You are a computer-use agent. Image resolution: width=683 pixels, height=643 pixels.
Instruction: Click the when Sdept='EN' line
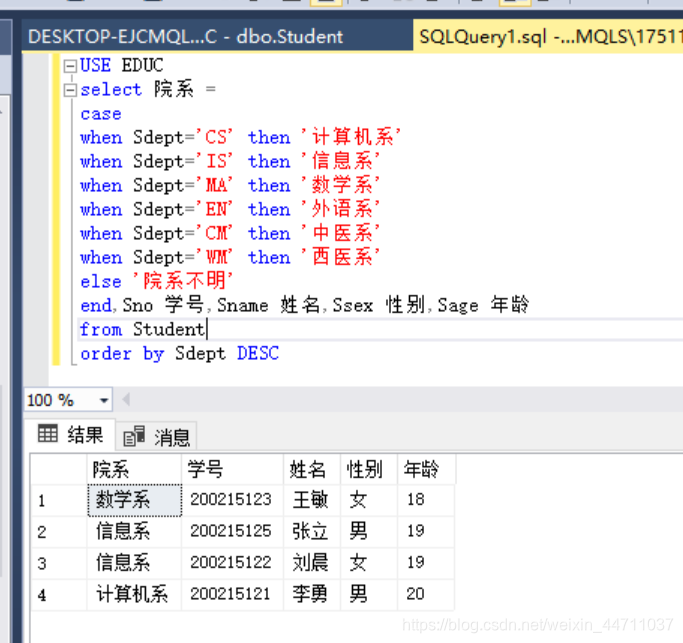coord(230,210)
